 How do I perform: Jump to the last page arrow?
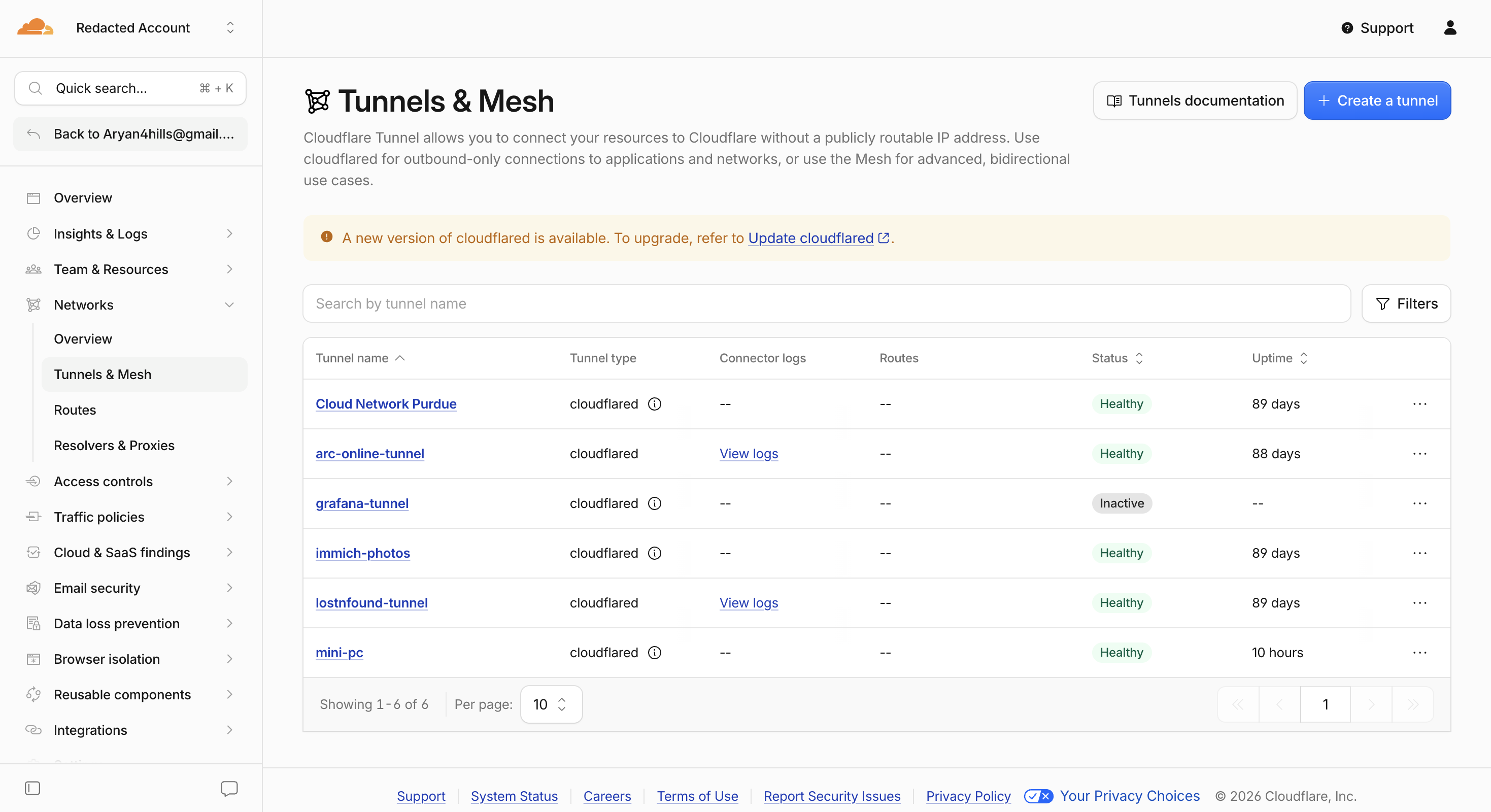[1413, 704]
